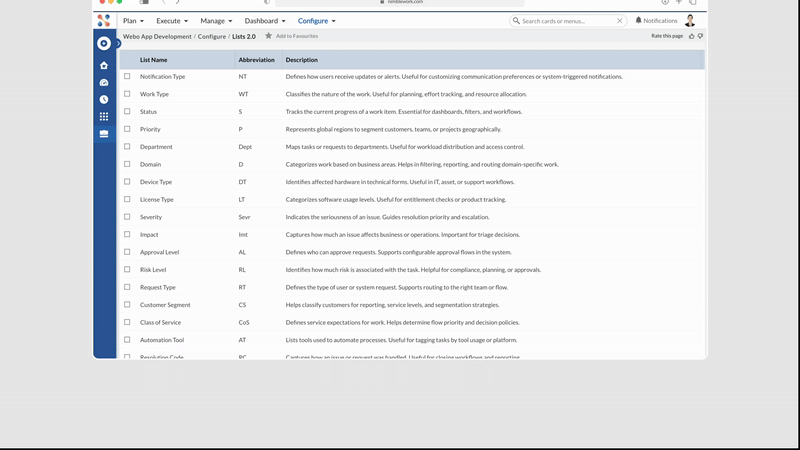Clear the search box with X
This screenshot has height=450, width=800.
click(x=619, y=21)
